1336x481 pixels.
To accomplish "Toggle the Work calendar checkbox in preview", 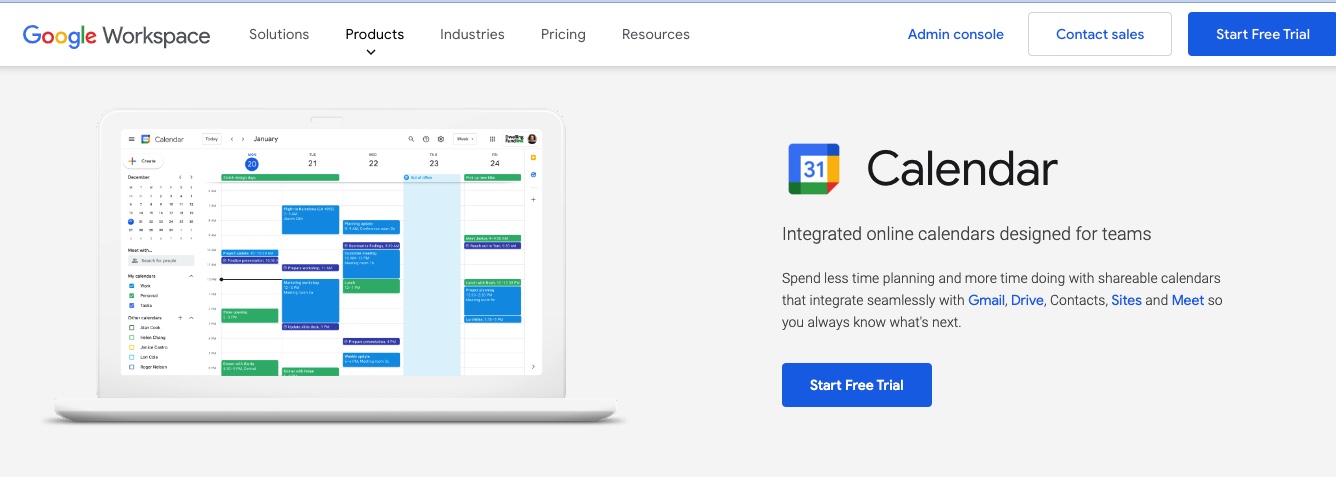I will tap(131, 286).
